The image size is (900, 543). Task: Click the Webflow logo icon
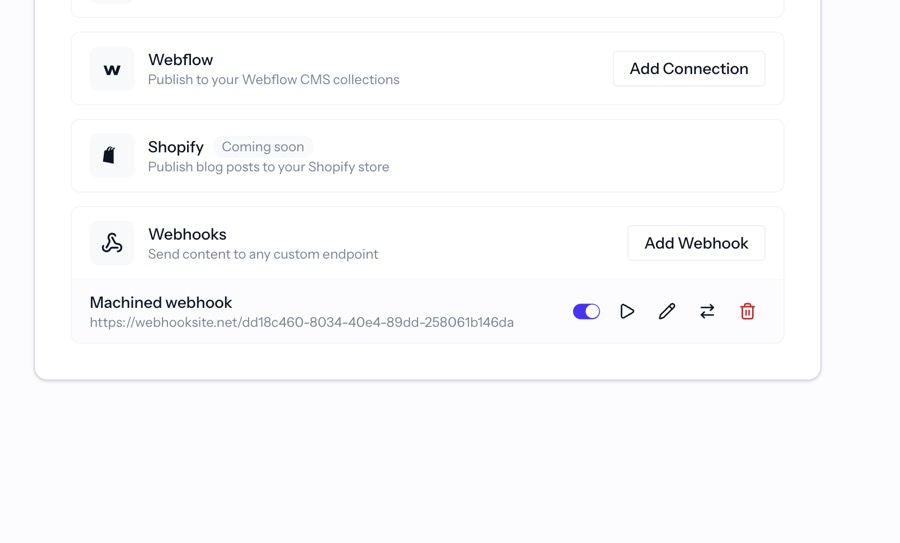point(112,69)
